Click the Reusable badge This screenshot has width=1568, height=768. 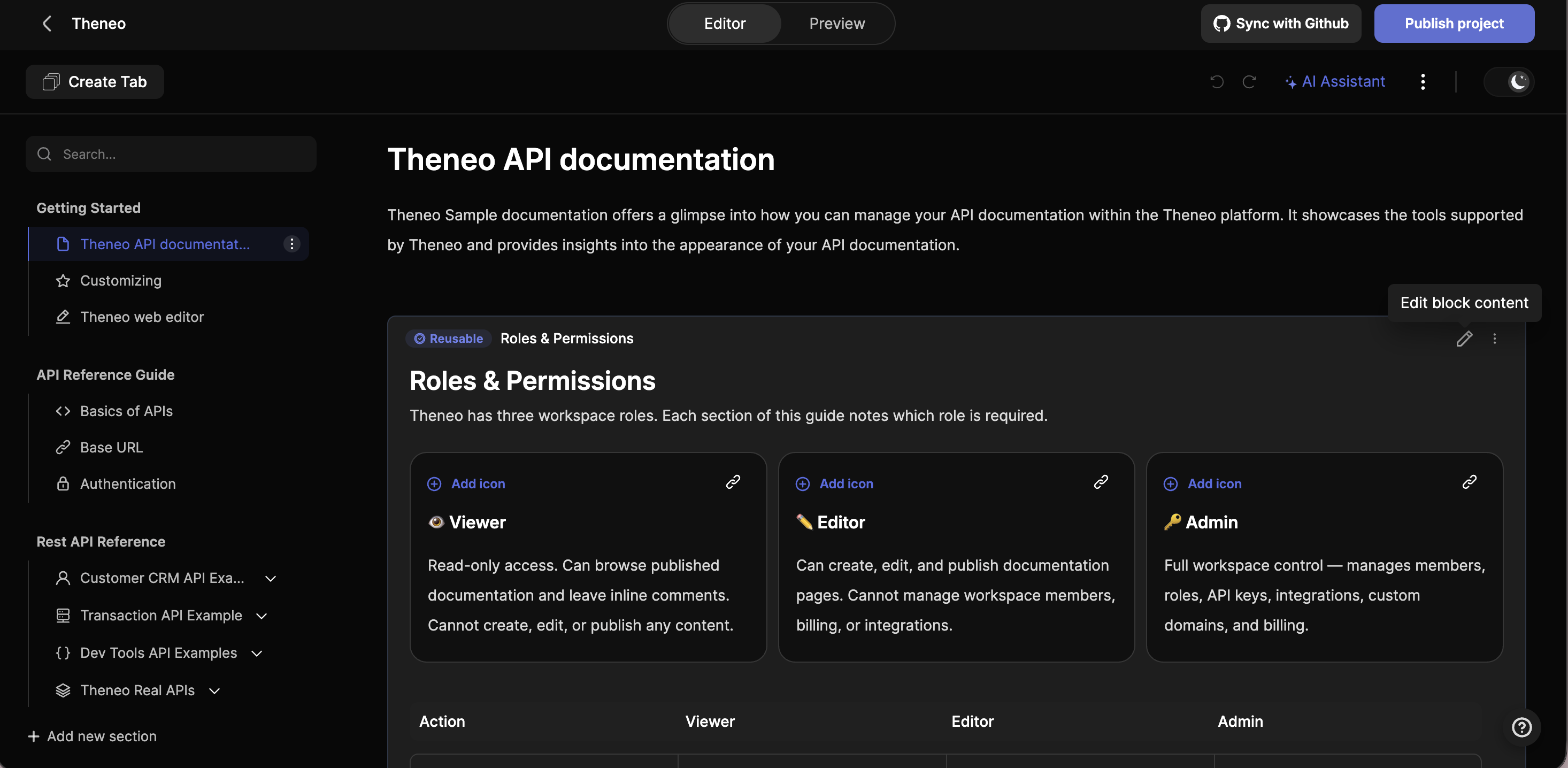pos(448,339)
